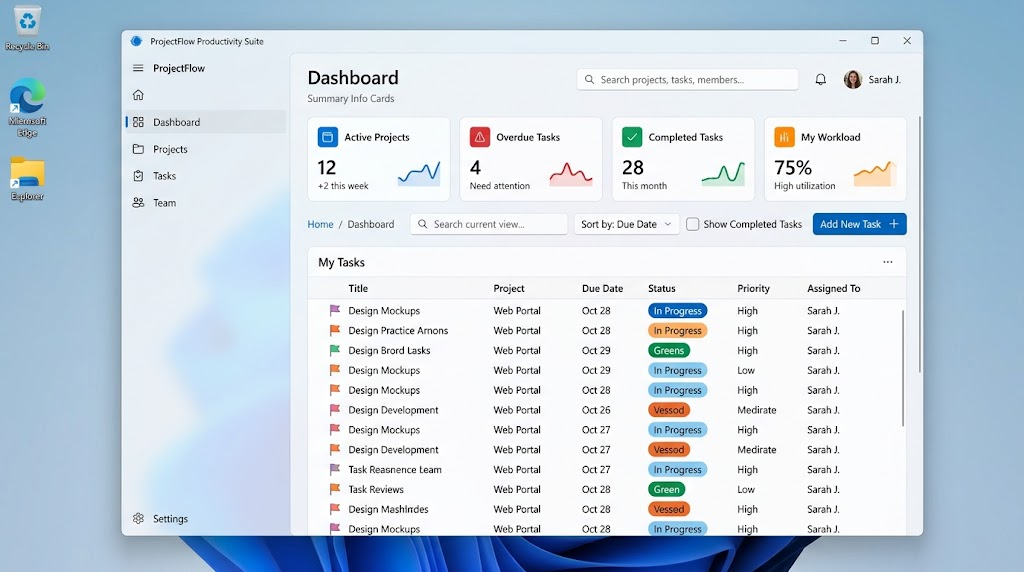Click the Add New Task button
The image size is (1024, 572).
point(859,224)
